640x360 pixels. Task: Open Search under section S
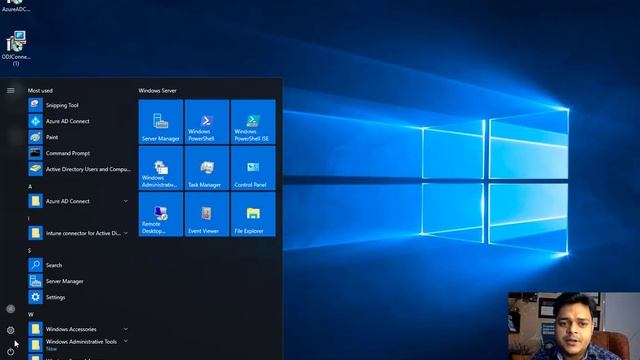(80, 265)
